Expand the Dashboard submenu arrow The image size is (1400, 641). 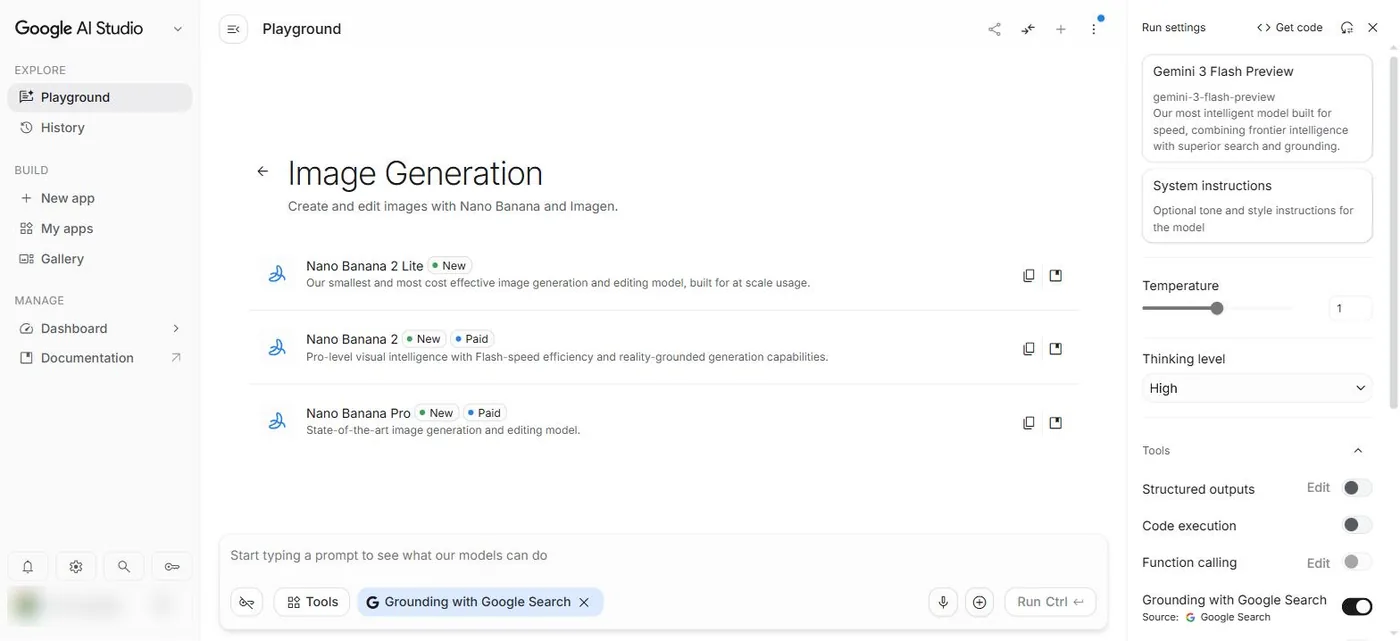(x=176, y=328)
